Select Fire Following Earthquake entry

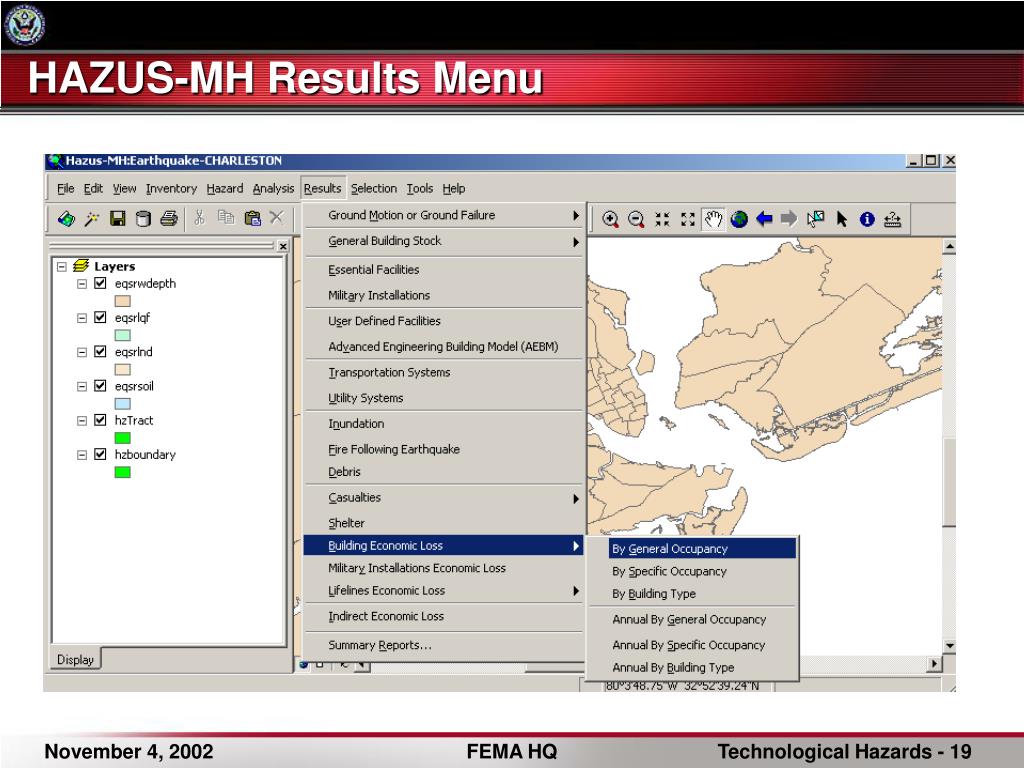point(444,449)
